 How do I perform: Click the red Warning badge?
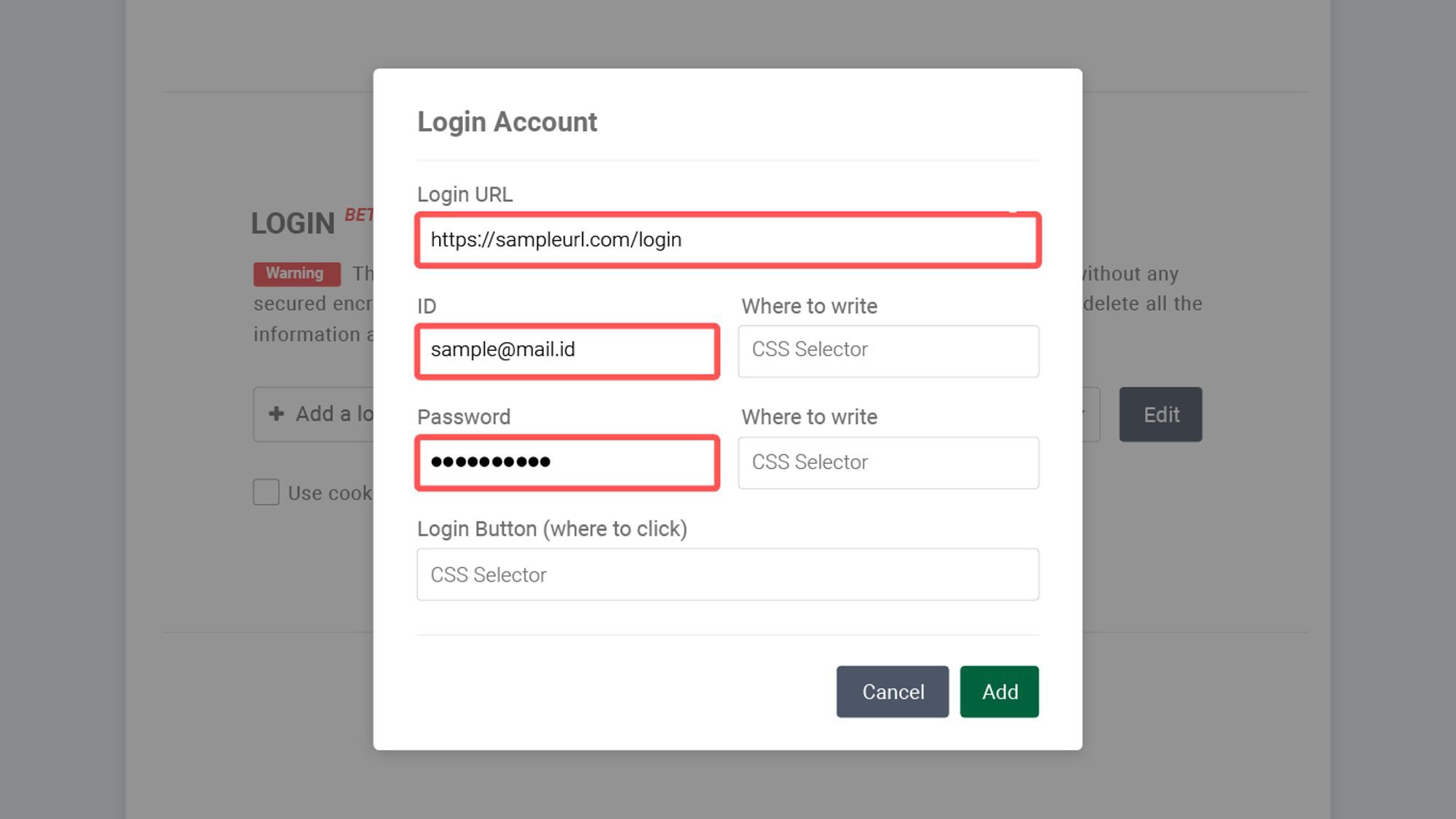click(x=296, y=274)
